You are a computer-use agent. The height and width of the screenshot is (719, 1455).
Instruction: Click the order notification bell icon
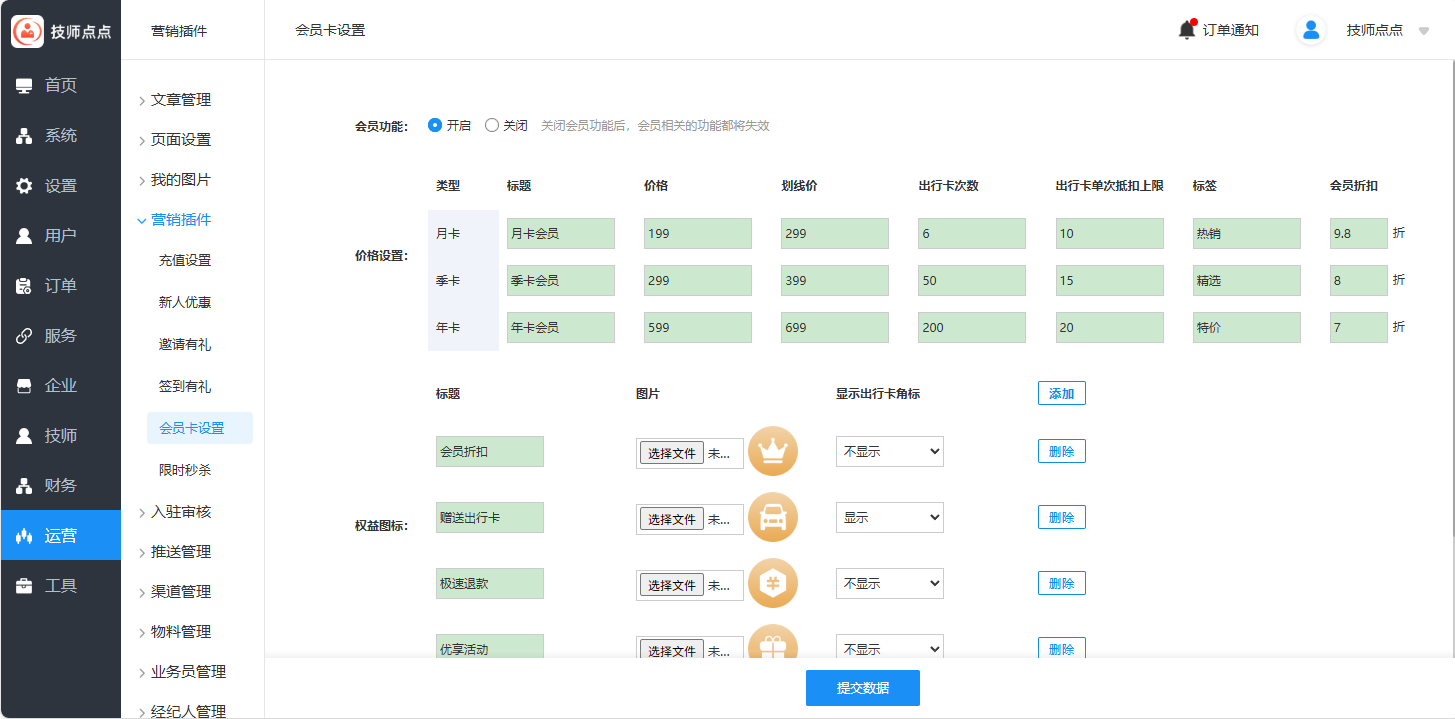pos(1187,30)
